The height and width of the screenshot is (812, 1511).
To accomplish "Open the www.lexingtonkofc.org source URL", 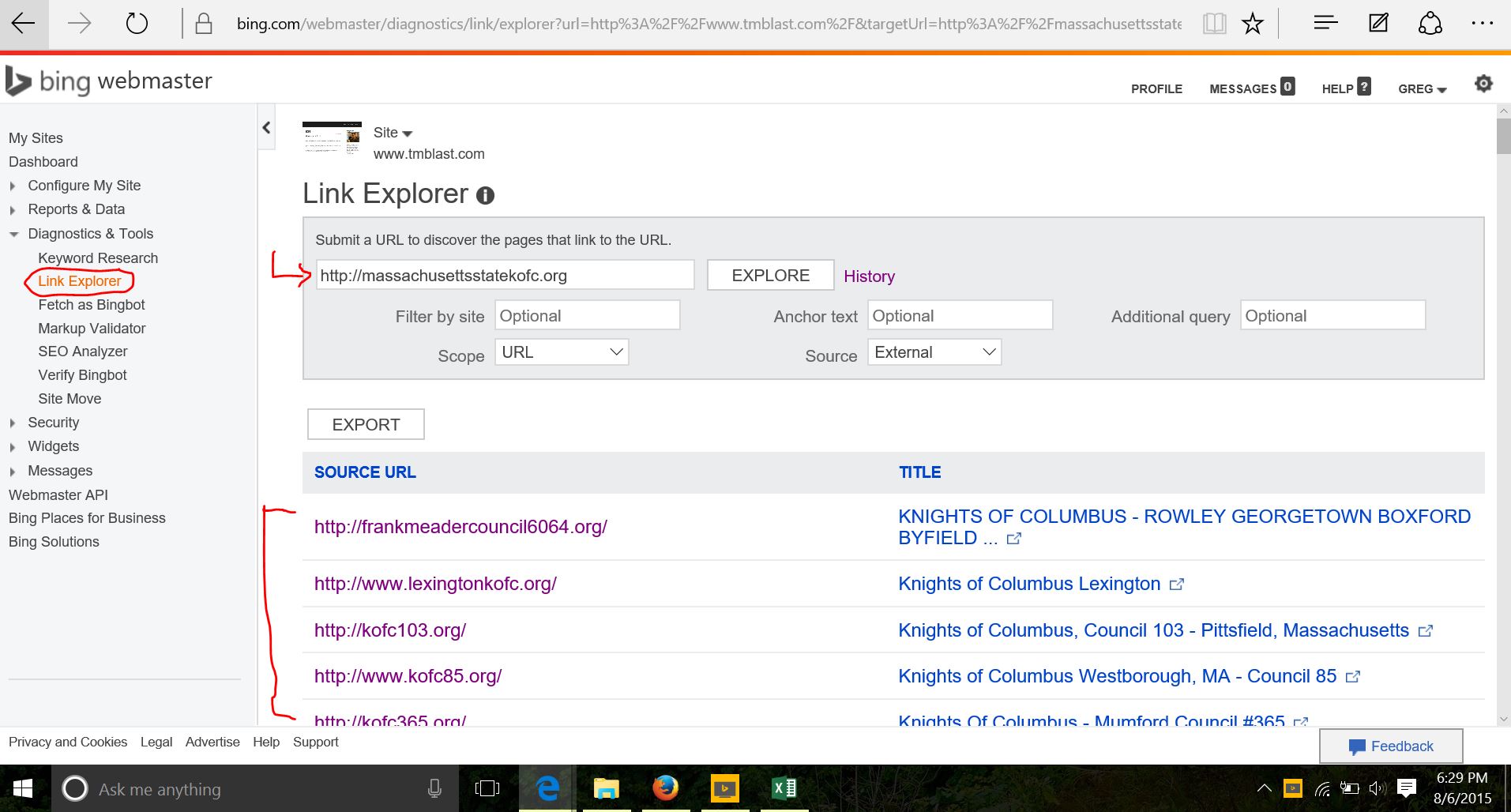I will point(435,584).
